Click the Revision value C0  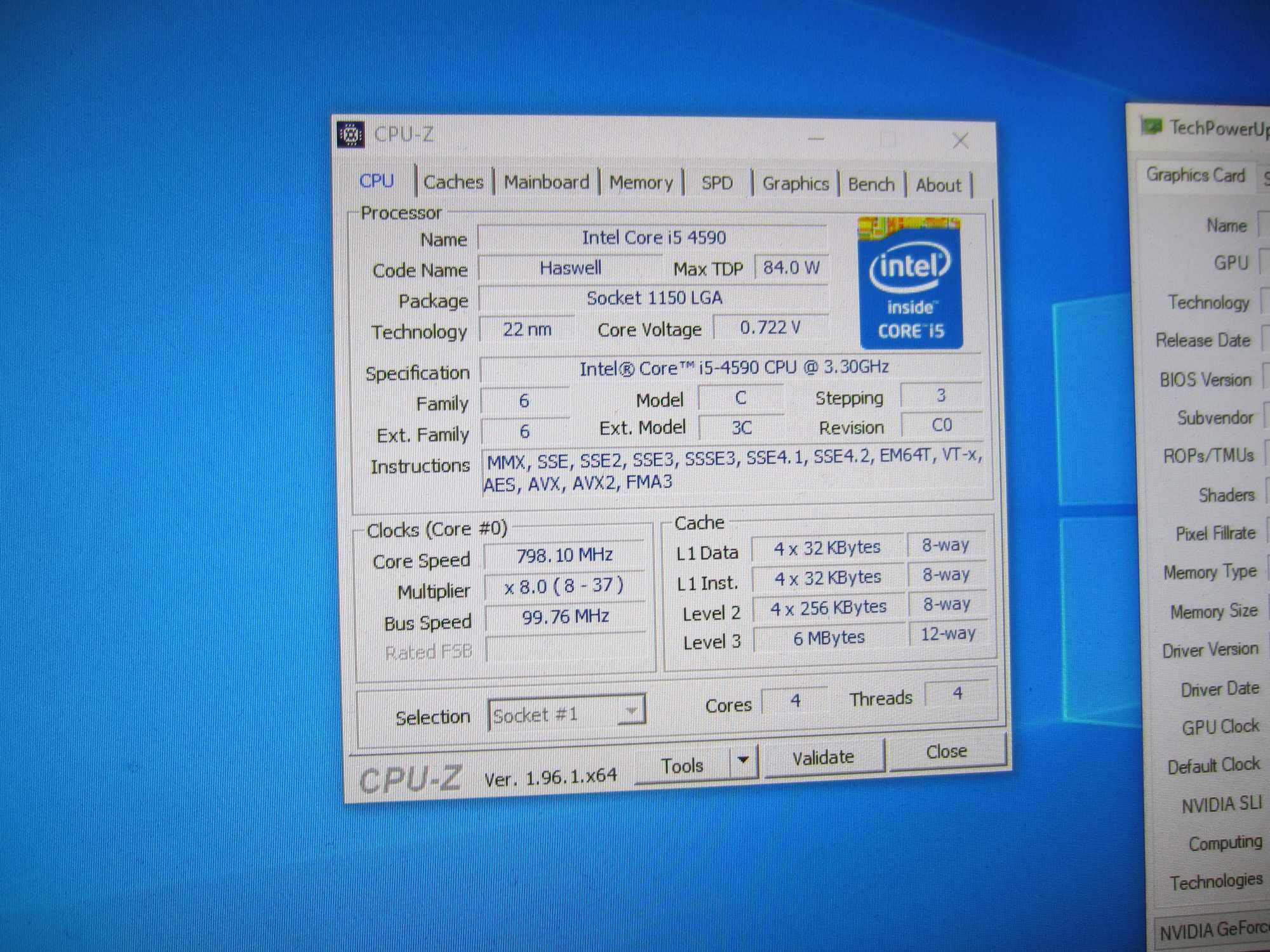[x=942, y=425]
